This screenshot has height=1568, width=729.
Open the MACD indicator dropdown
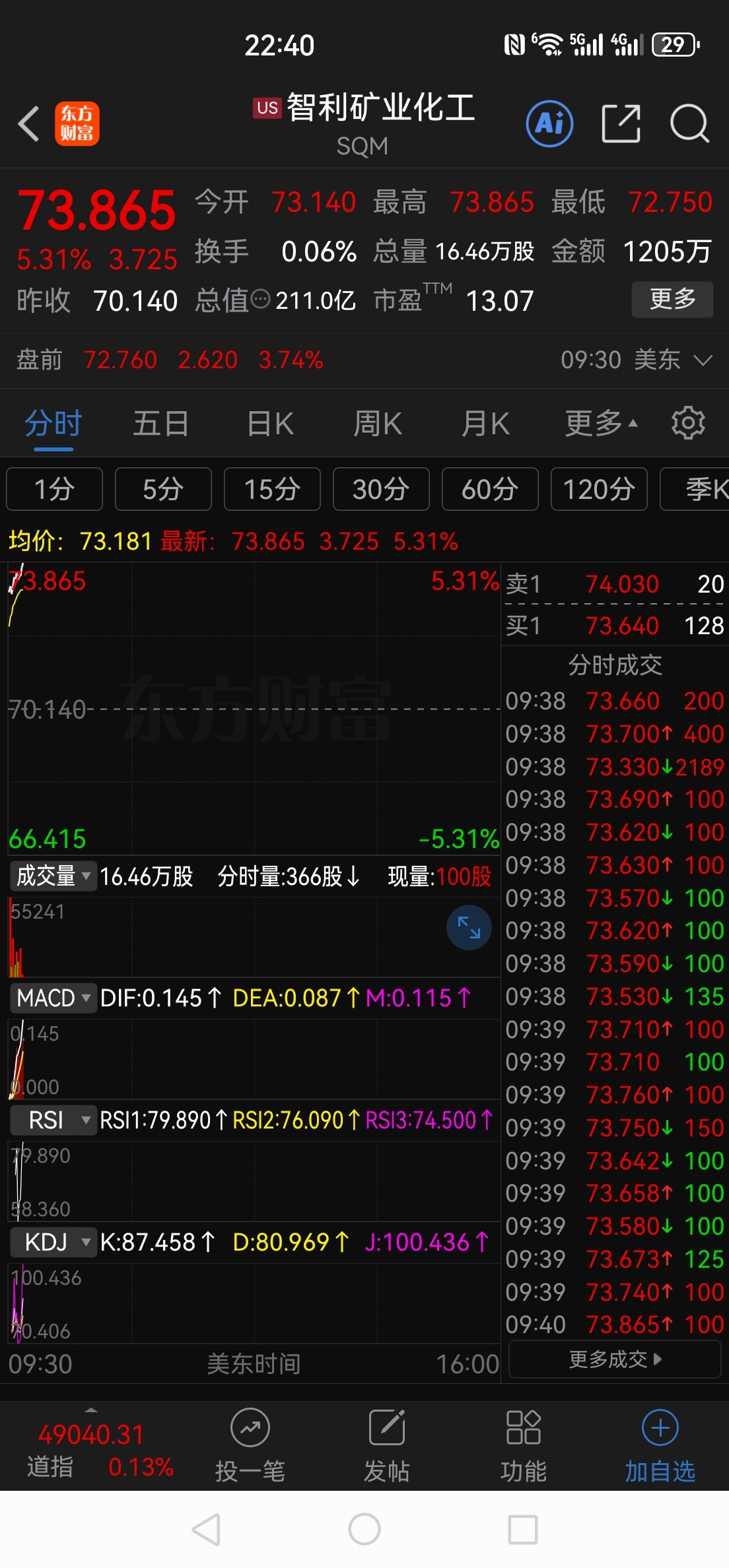pyautogui.click(x=53, y=998)
